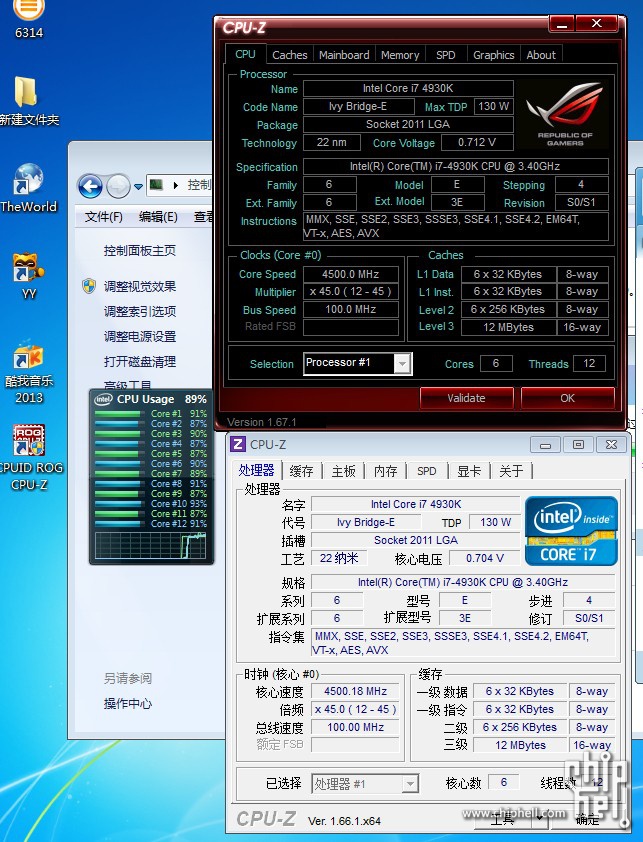
Task: Click the shield icon next to 调整视觉效果
Action: [89, 286]
